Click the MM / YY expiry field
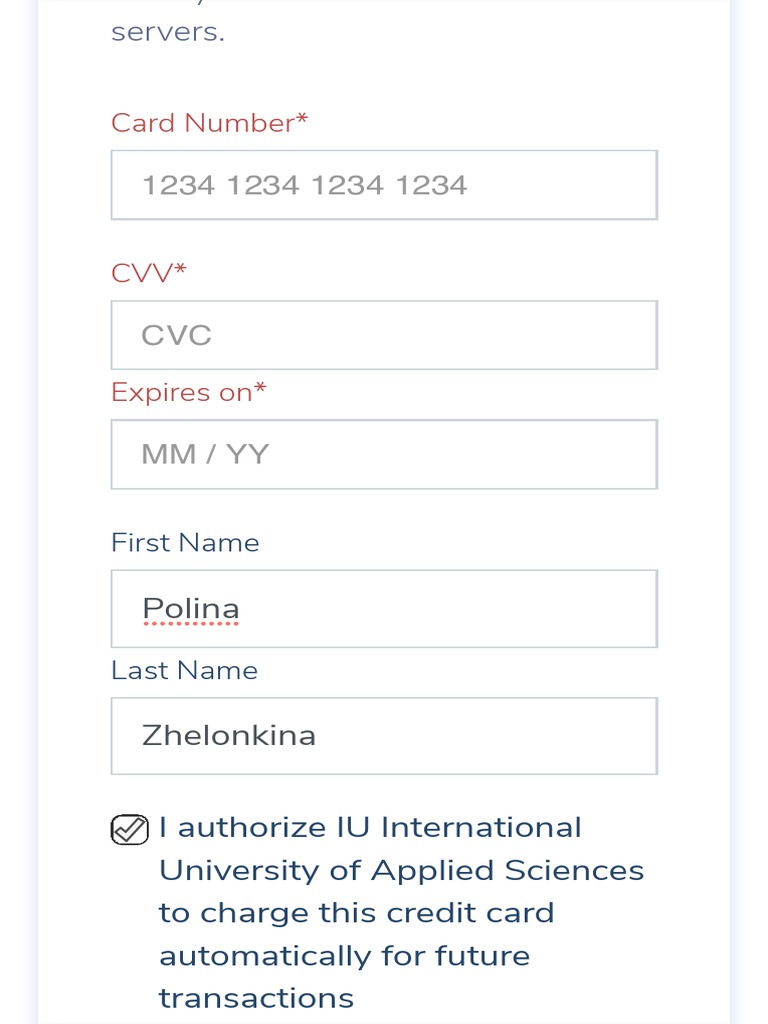Viewport: 768px width, 1024px height. (x=384, y=455)
